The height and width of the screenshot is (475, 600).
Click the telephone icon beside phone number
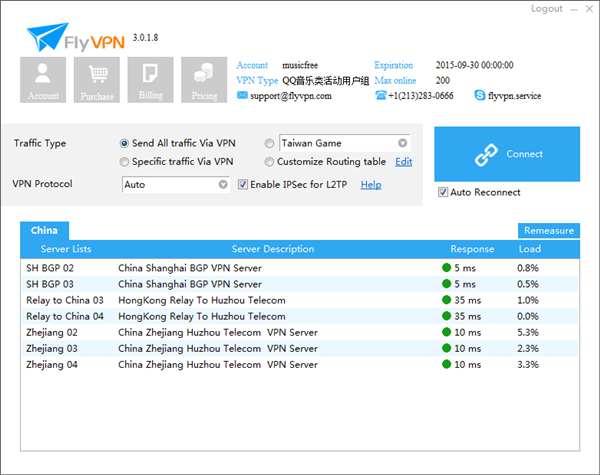pos(381,95)
